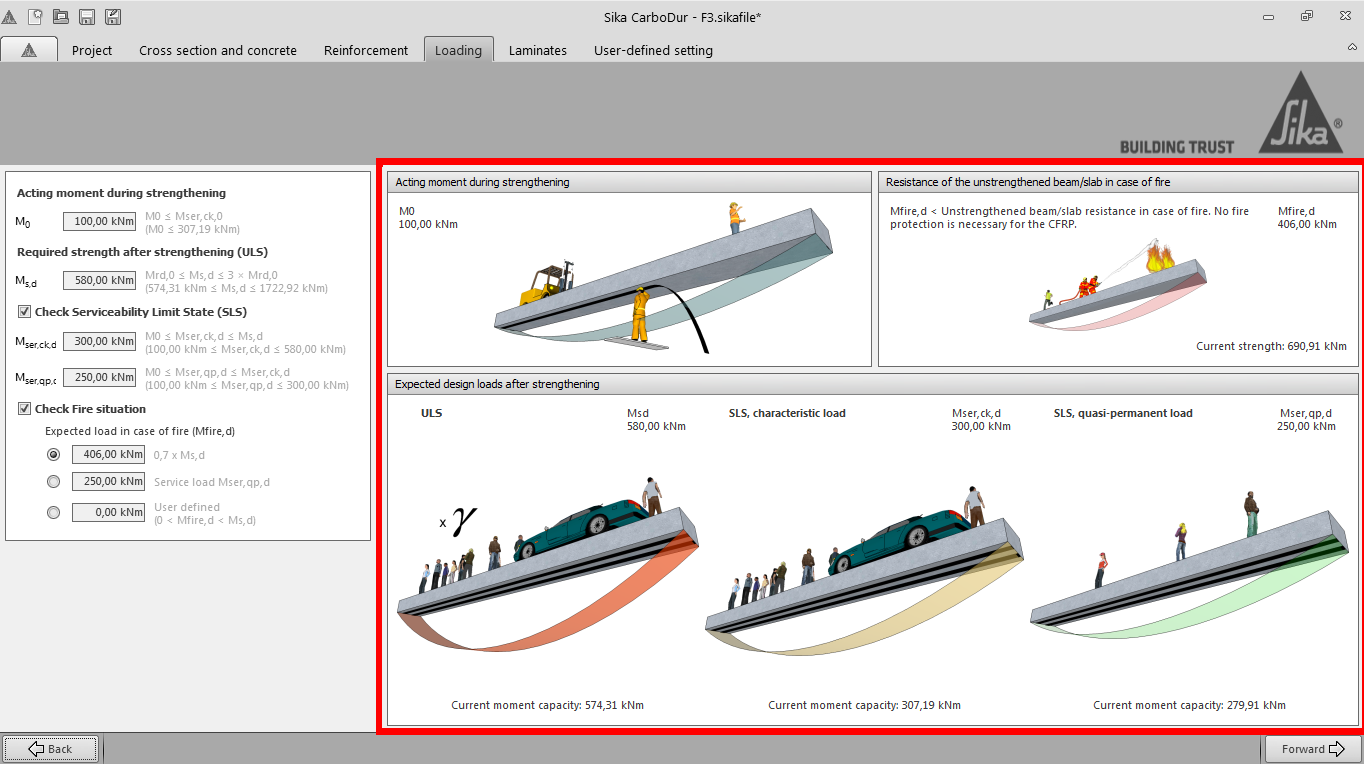Click the Msd 580,00 kNm value label
1364x764 pixels.
[656, 420]
